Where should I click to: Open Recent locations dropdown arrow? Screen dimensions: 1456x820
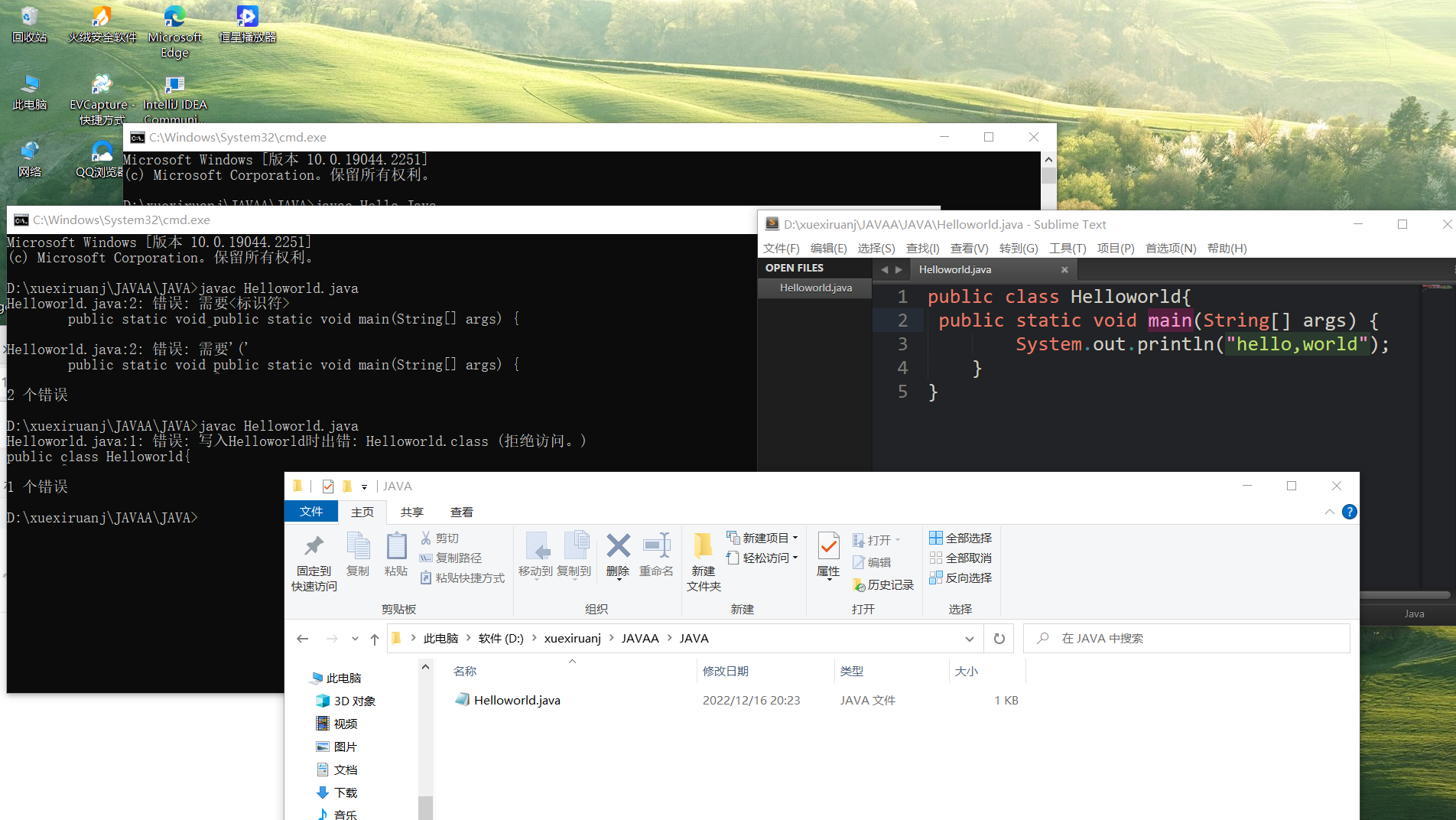click(355, 639)
